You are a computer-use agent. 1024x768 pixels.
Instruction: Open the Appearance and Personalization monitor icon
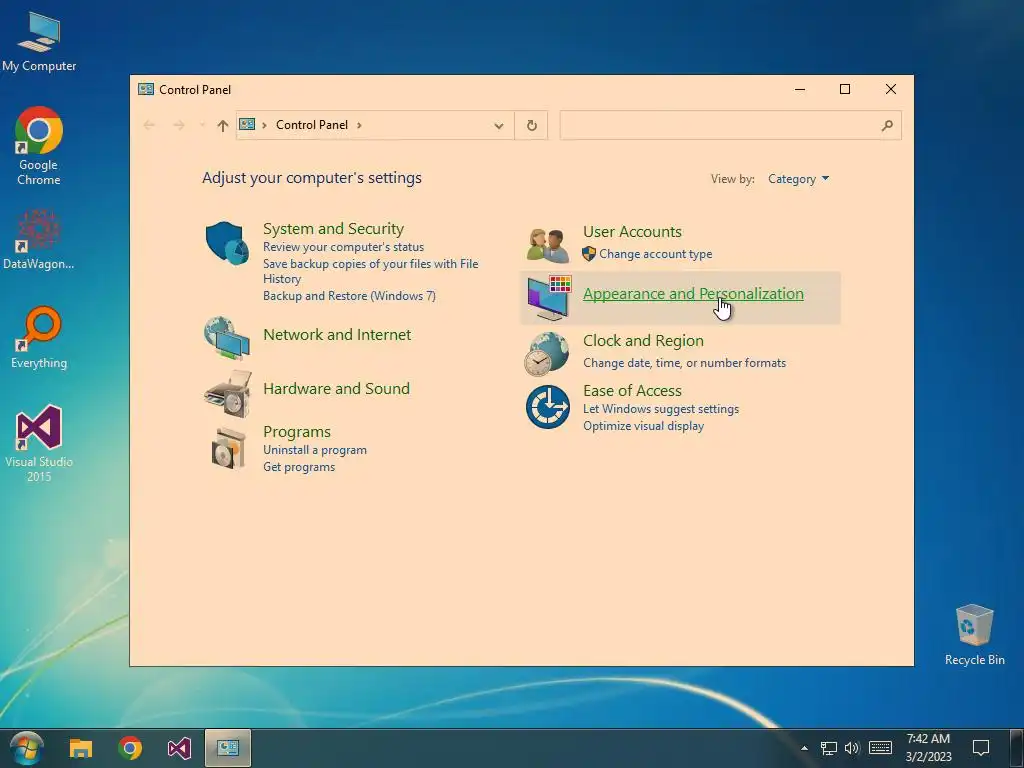[x=549, y=298]
